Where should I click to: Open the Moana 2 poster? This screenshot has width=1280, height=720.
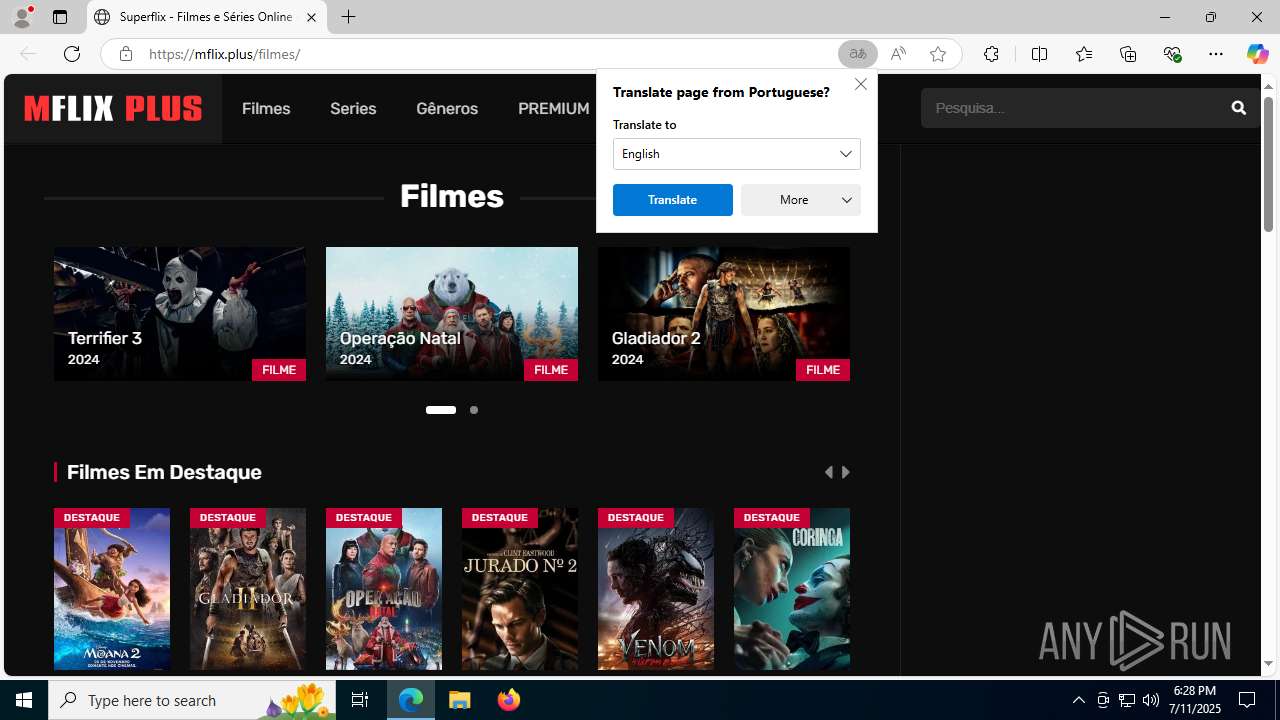[x=112, y=589]
